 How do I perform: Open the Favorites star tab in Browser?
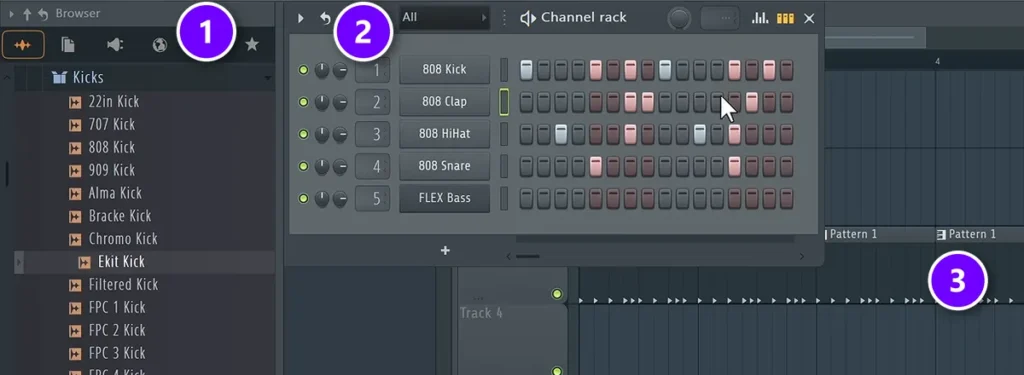pyautogui.click(x=251, y=44)
